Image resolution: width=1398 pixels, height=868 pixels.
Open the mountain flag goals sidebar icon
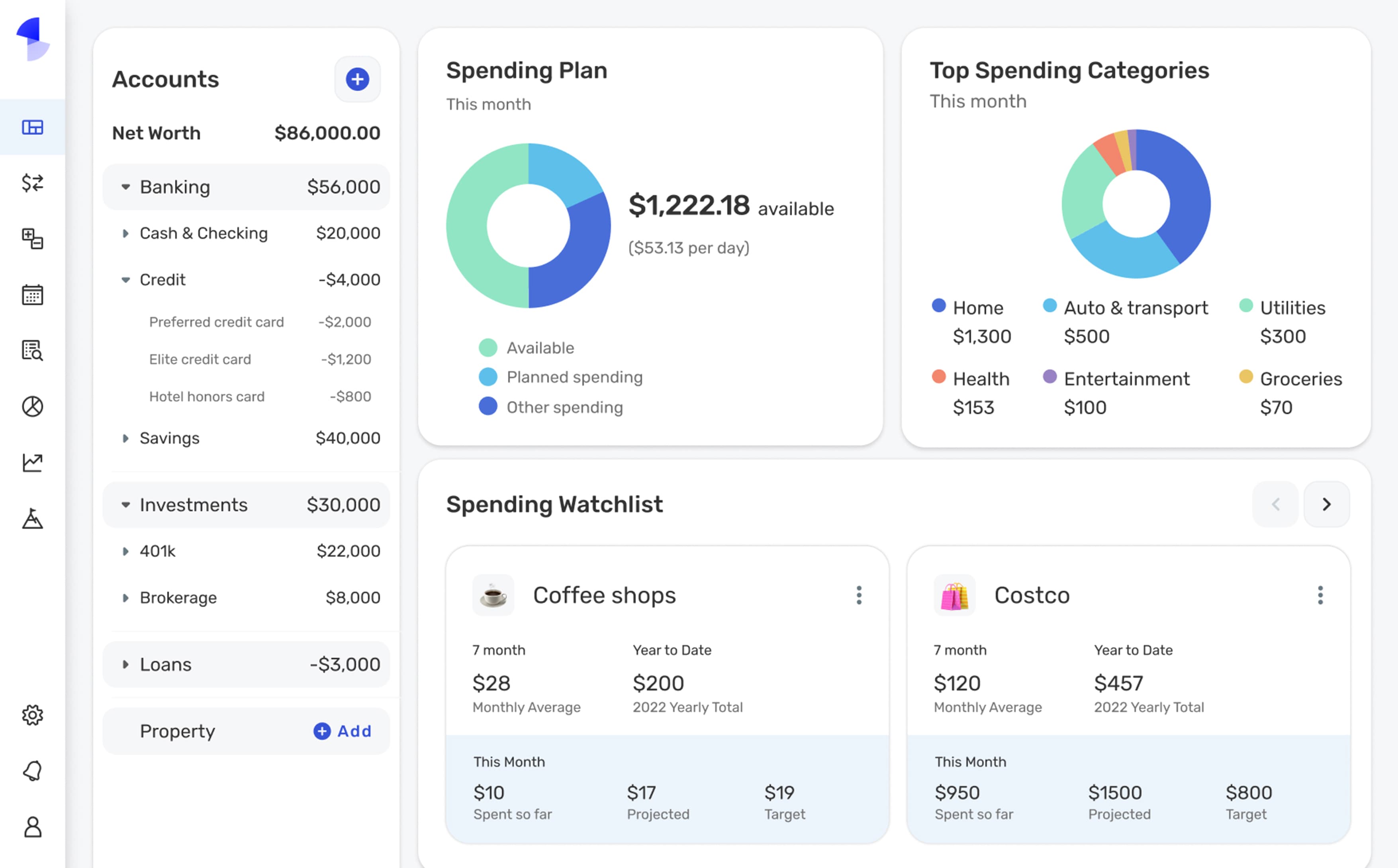33,518
